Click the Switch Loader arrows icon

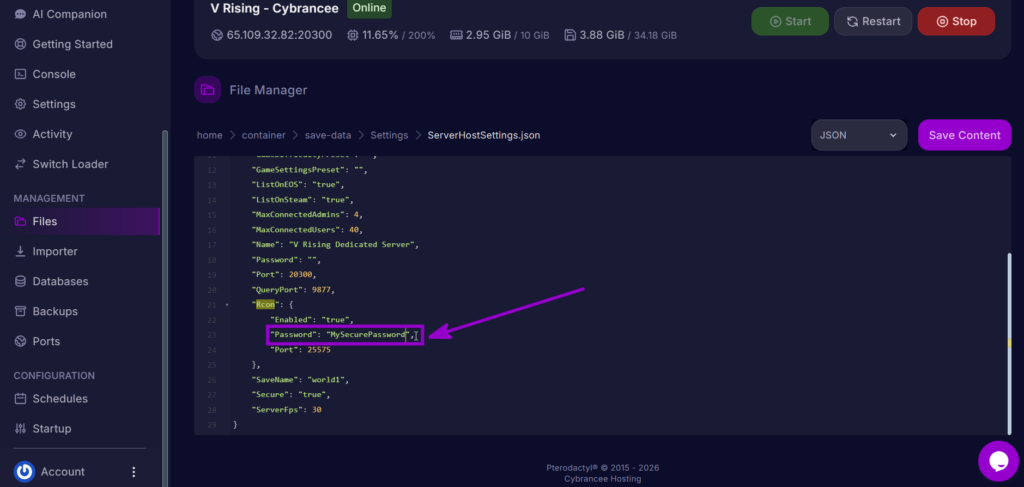point(20,165)
